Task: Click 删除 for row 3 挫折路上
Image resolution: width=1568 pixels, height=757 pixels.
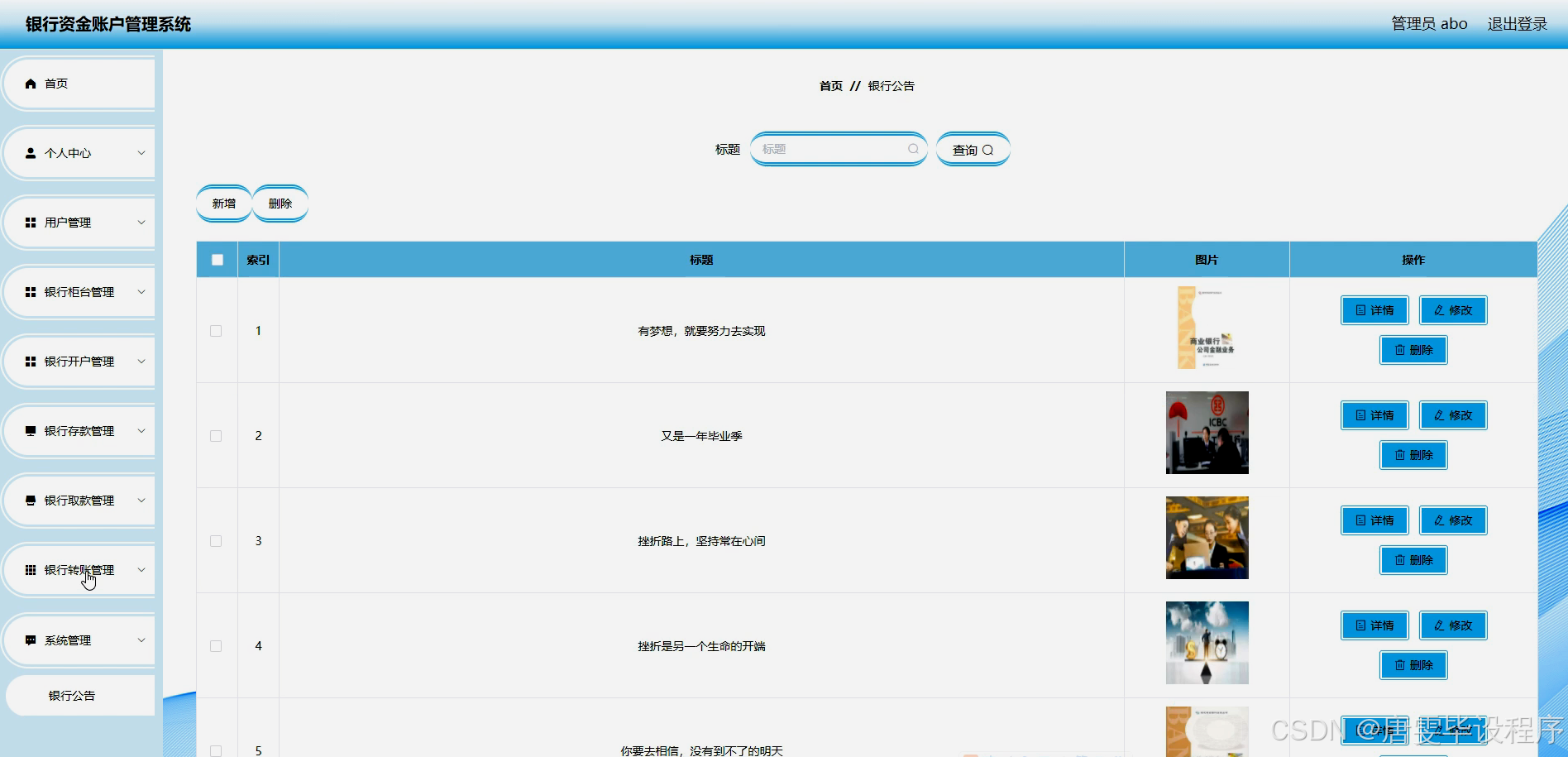Action: (1413, 560)
